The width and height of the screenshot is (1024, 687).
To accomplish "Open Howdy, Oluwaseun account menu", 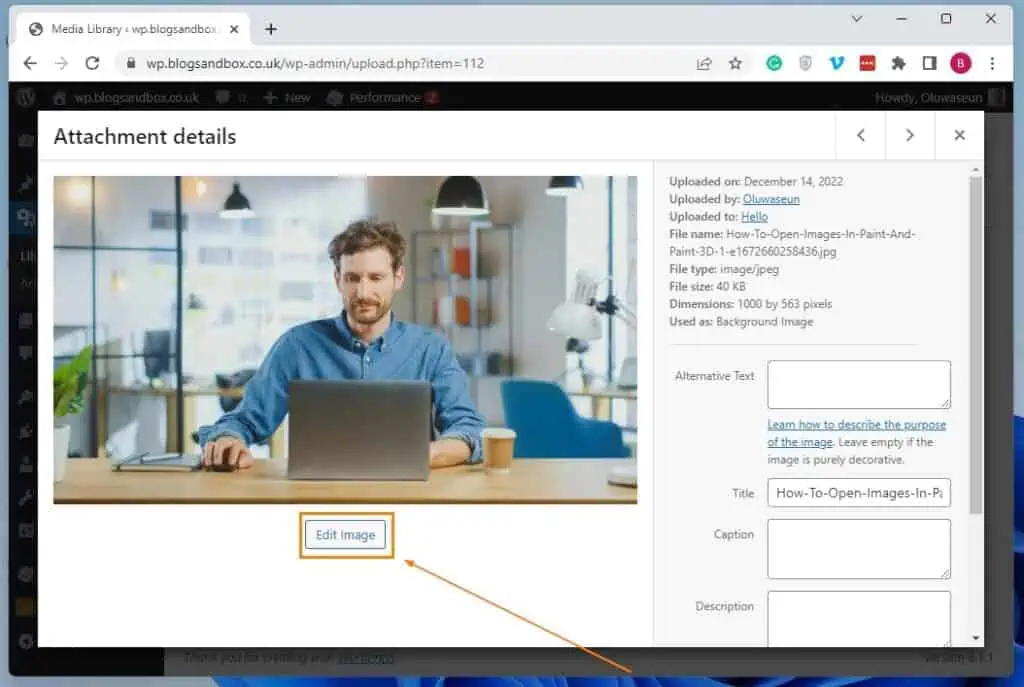I will coord(939,98).
